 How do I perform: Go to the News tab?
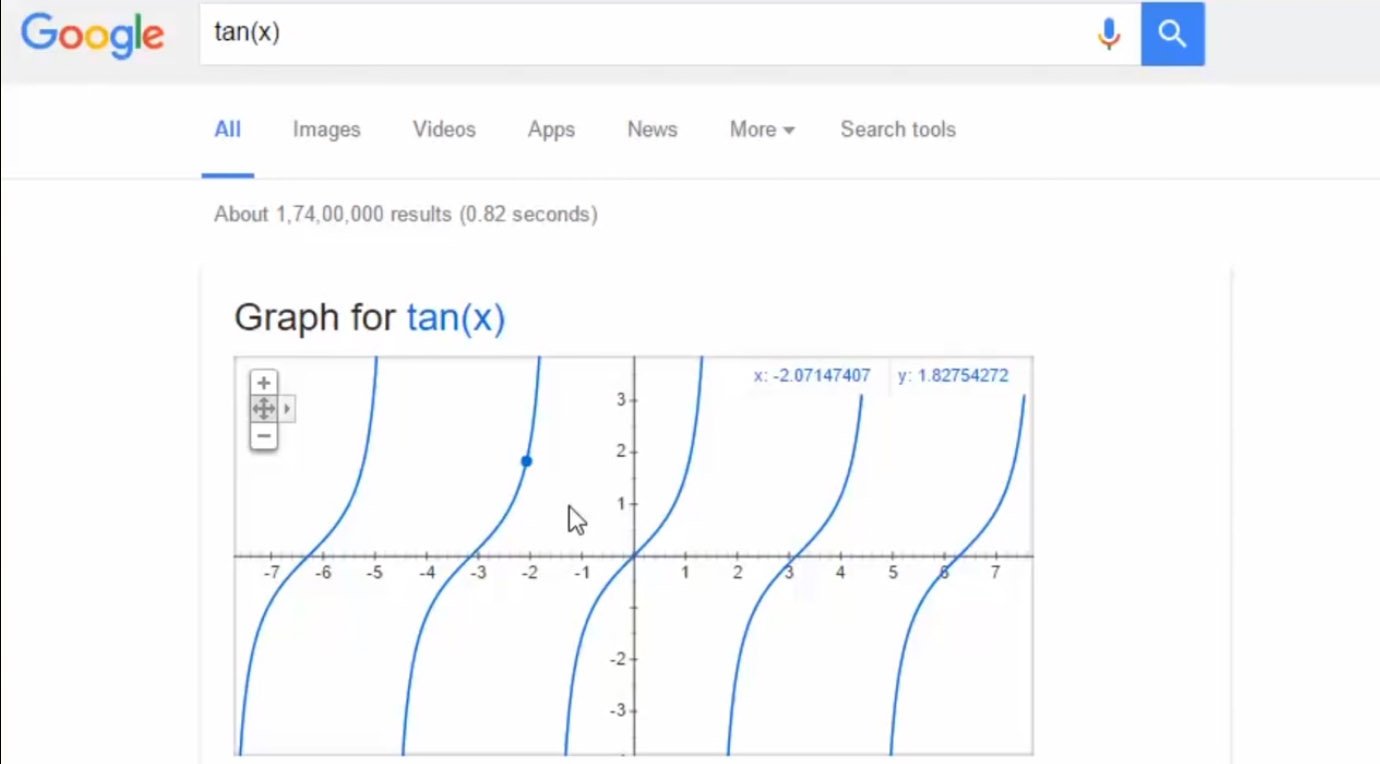(652, 129)
